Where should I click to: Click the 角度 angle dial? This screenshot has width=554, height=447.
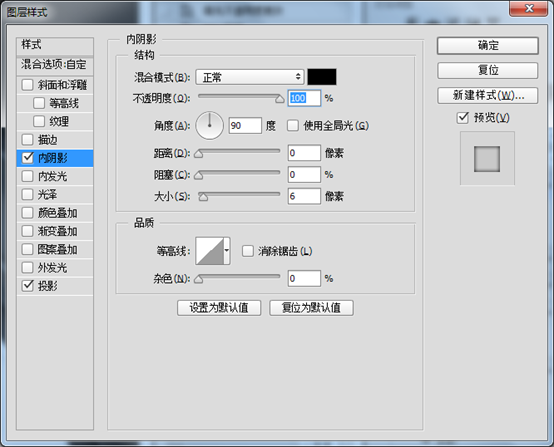pos(210,125)
